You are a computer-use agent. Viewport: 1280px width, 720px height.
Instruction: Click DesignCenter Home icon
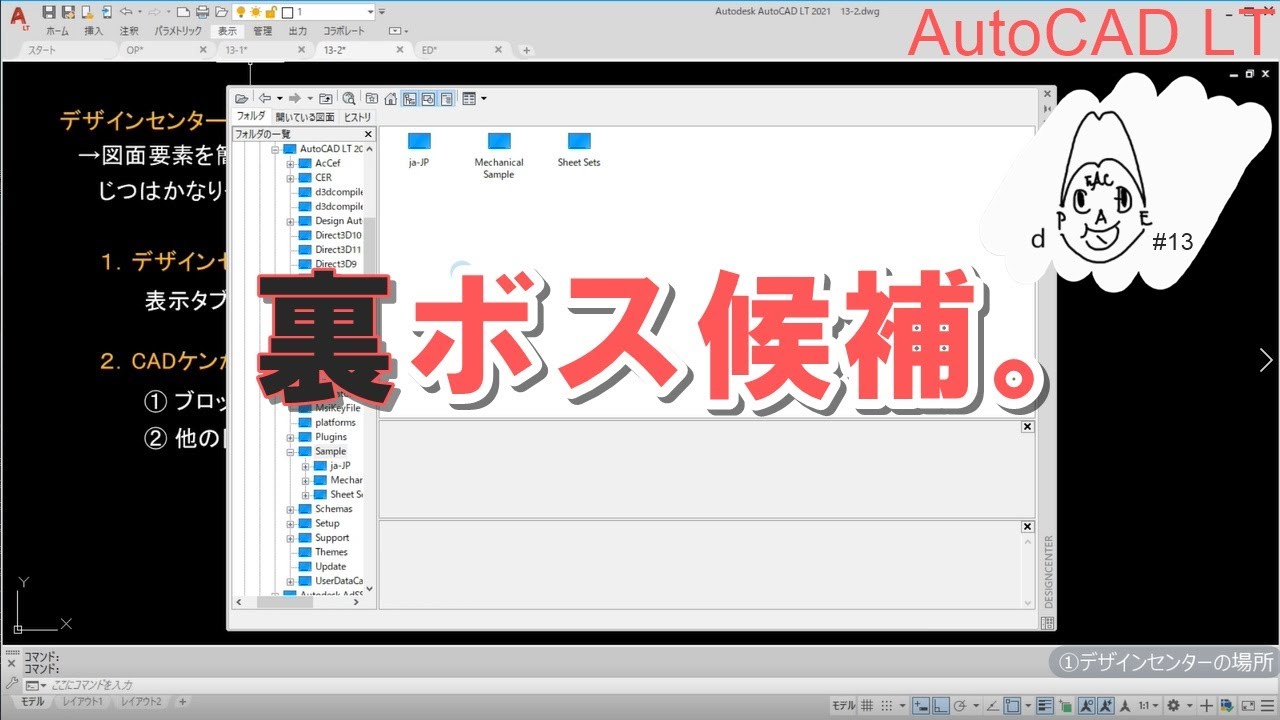391,98
